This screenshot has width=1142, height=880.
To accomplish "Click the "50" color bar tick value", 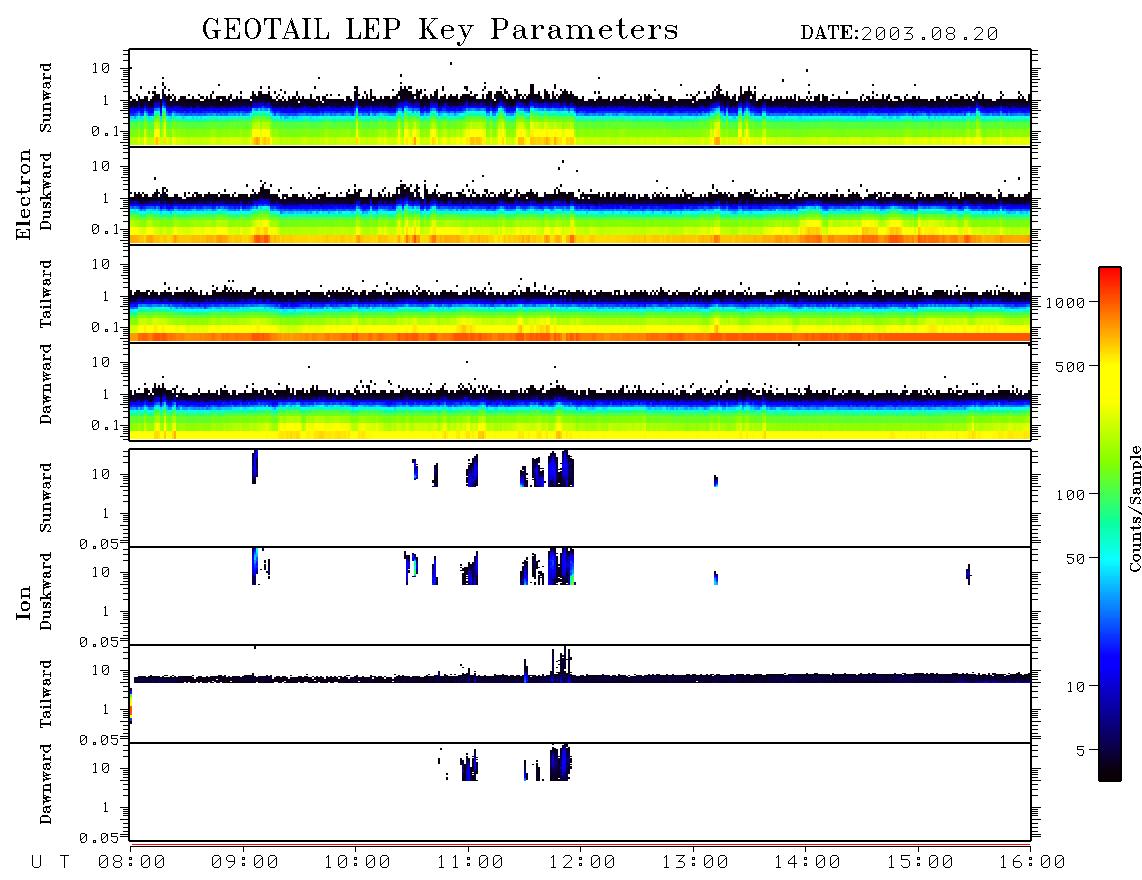I will point(1076,559).
